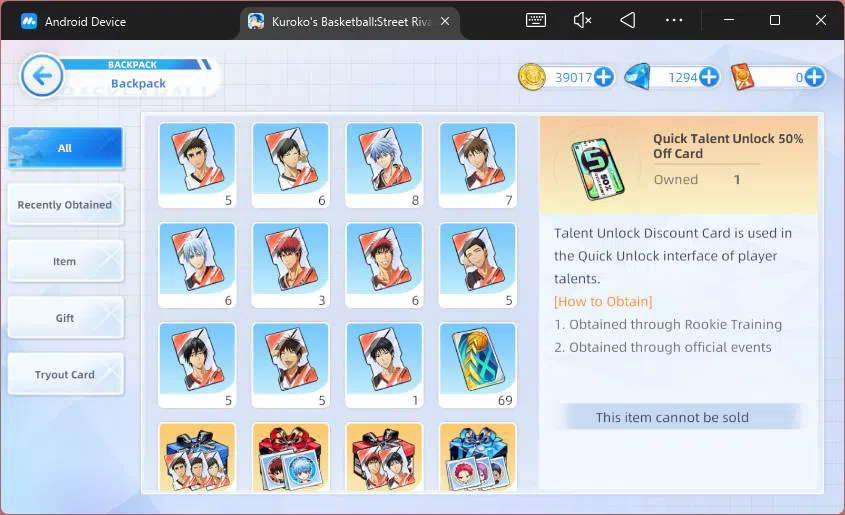The width and height of the screenshot is (845, 515).
Task: Switch to the Item tab
Action: [x=66, y=261]
